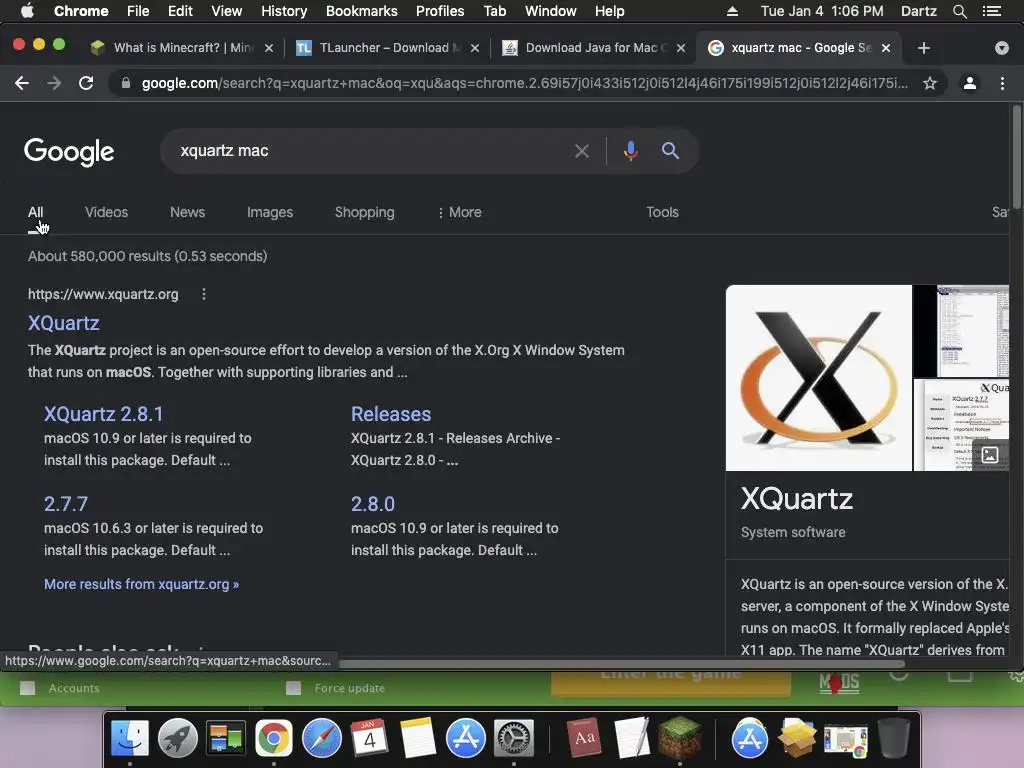Close the TLauncher tab
This screenshot has height=768, width=1024.
[x=475, y=48]
